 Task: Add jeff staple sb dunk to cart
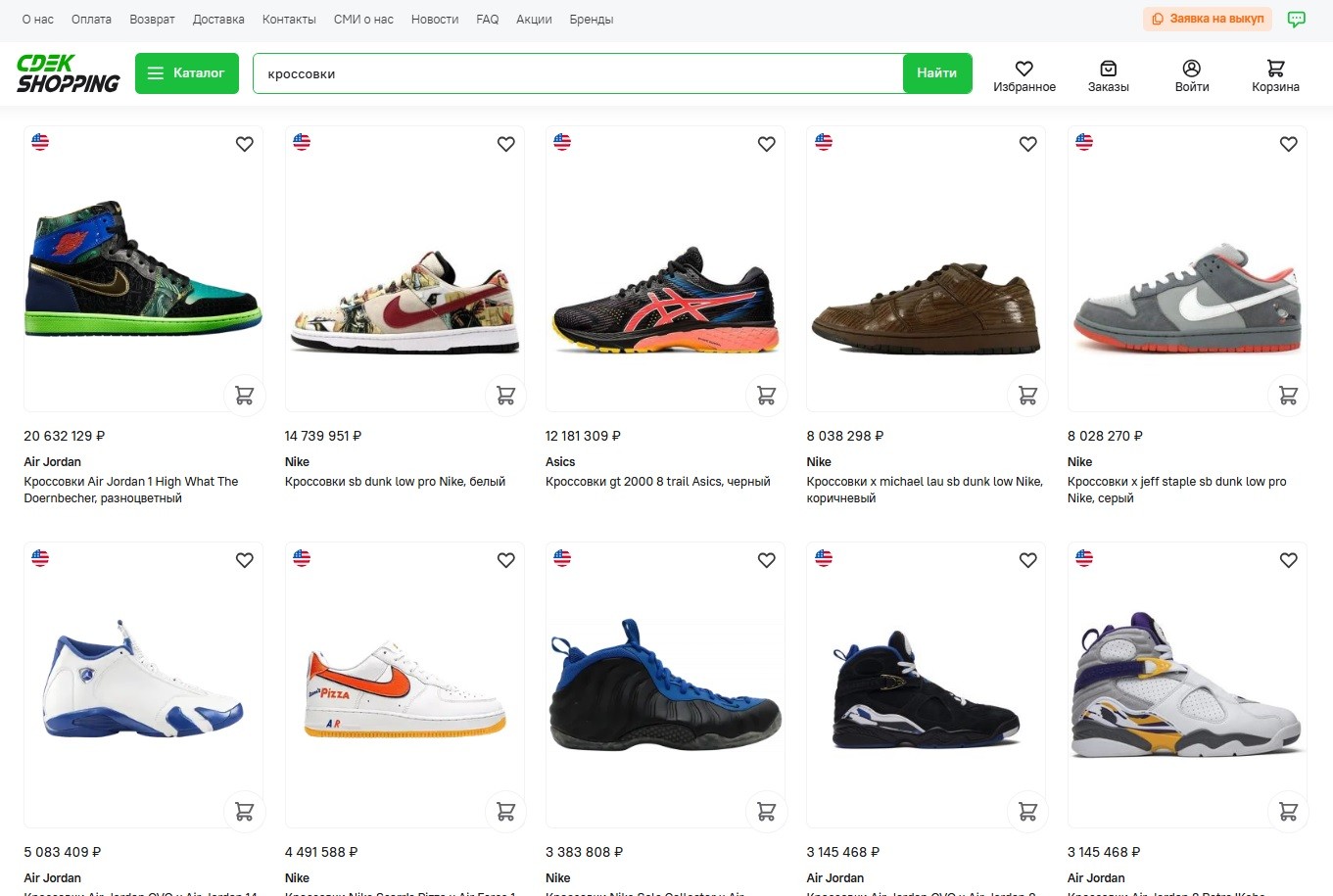(1288, 396)
